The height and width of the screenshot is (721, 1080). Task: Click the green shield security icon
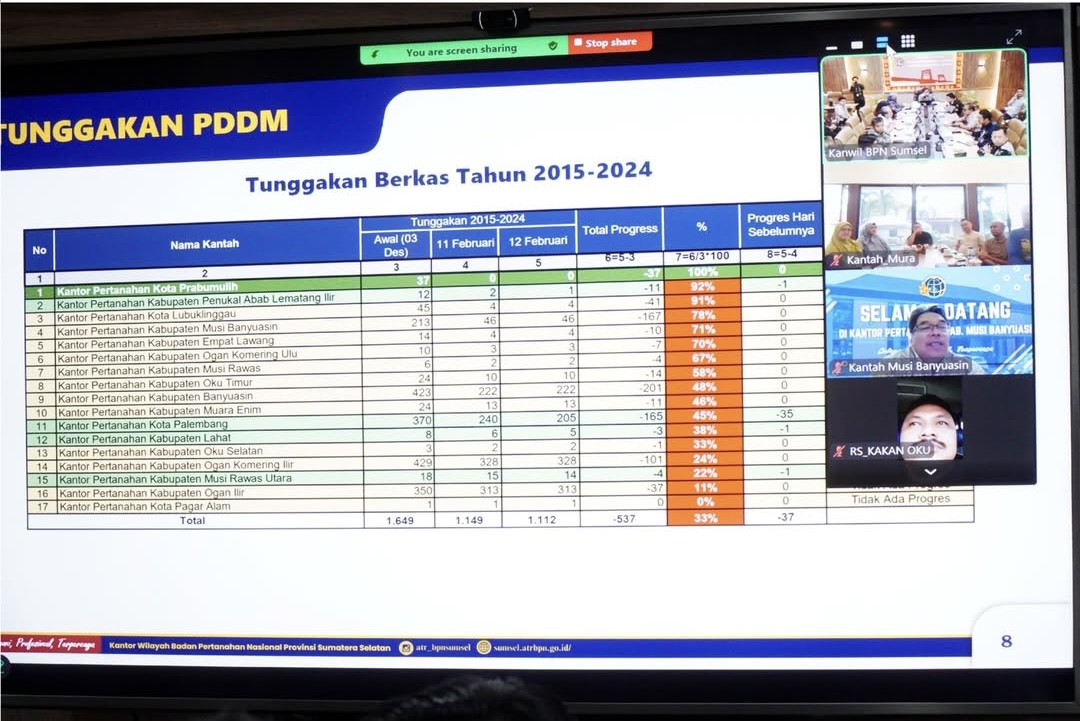click(x=553, y=46)
